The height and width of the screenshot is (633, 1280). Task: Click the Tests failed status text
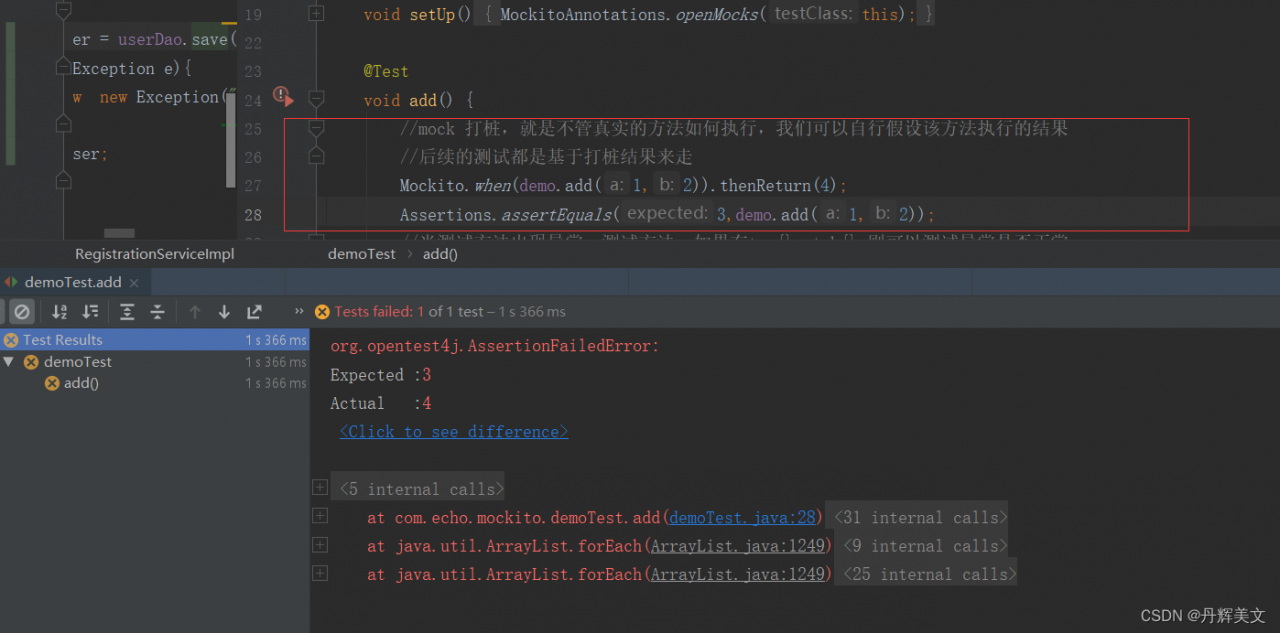[450, 312]
